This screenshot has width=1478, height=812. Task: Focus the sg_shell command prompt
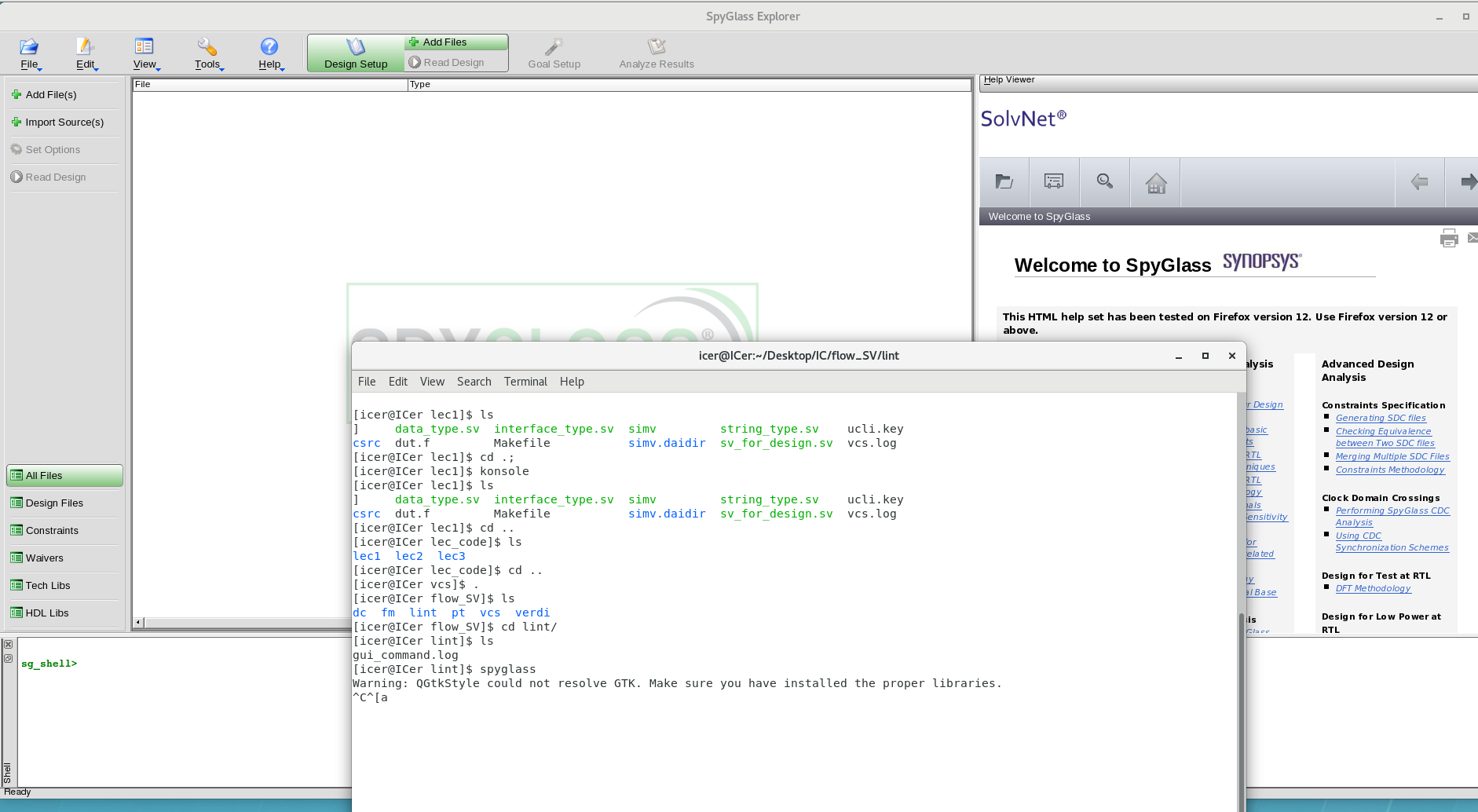pyautogui.click(x=49, y=664)
